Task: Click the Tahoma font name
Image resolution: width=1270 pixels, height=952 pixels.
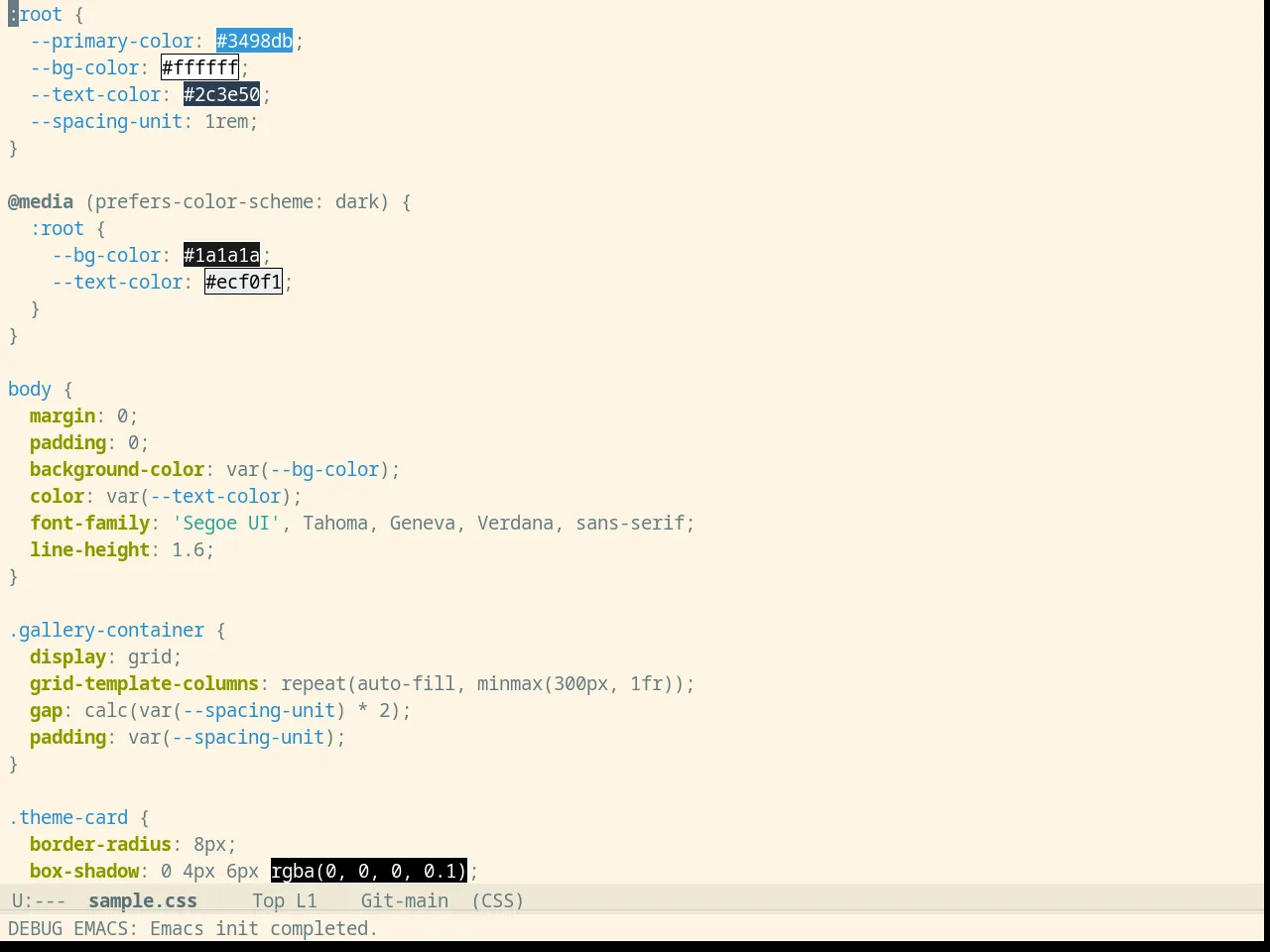Action: tap(335, 523)
